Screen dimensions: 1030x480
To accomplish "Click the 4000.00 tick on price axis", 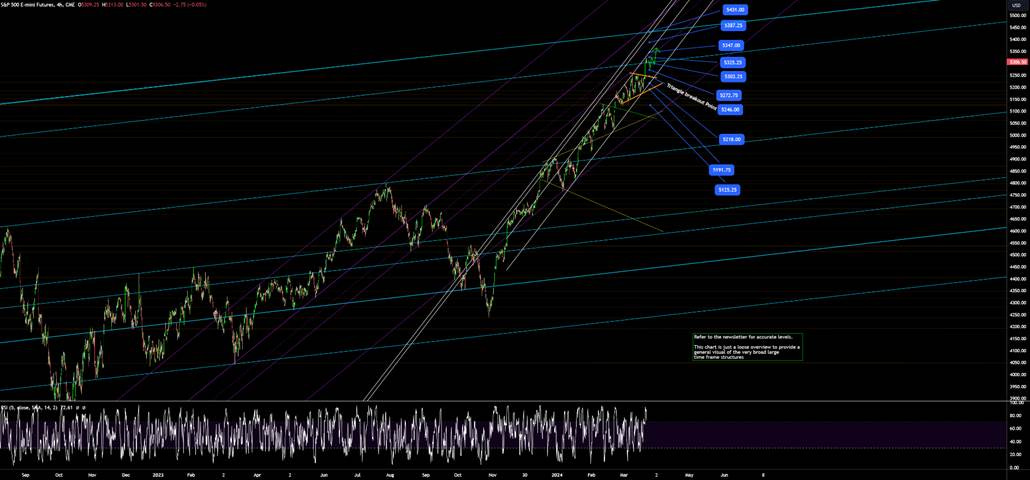I will pyautogui.click(x=1018, y=374).
